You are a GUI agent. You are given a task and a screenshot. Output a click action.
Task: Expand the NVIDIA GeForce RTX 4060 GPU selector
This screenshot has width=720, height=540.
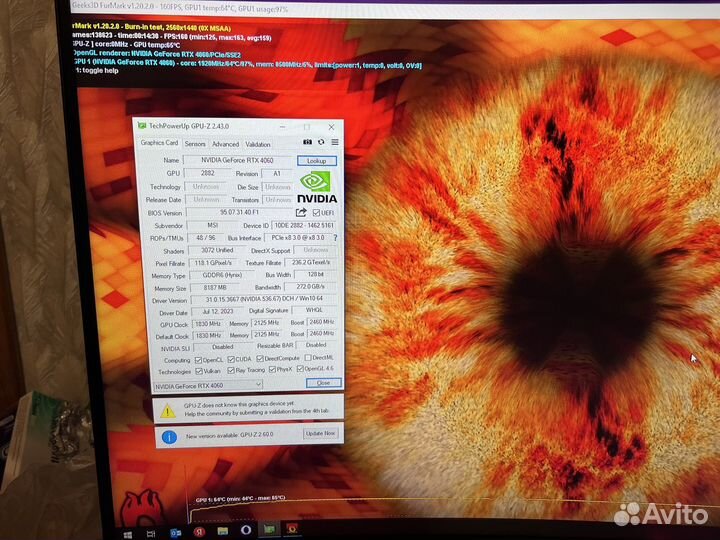pyautogui.click(x=208, y=386)
